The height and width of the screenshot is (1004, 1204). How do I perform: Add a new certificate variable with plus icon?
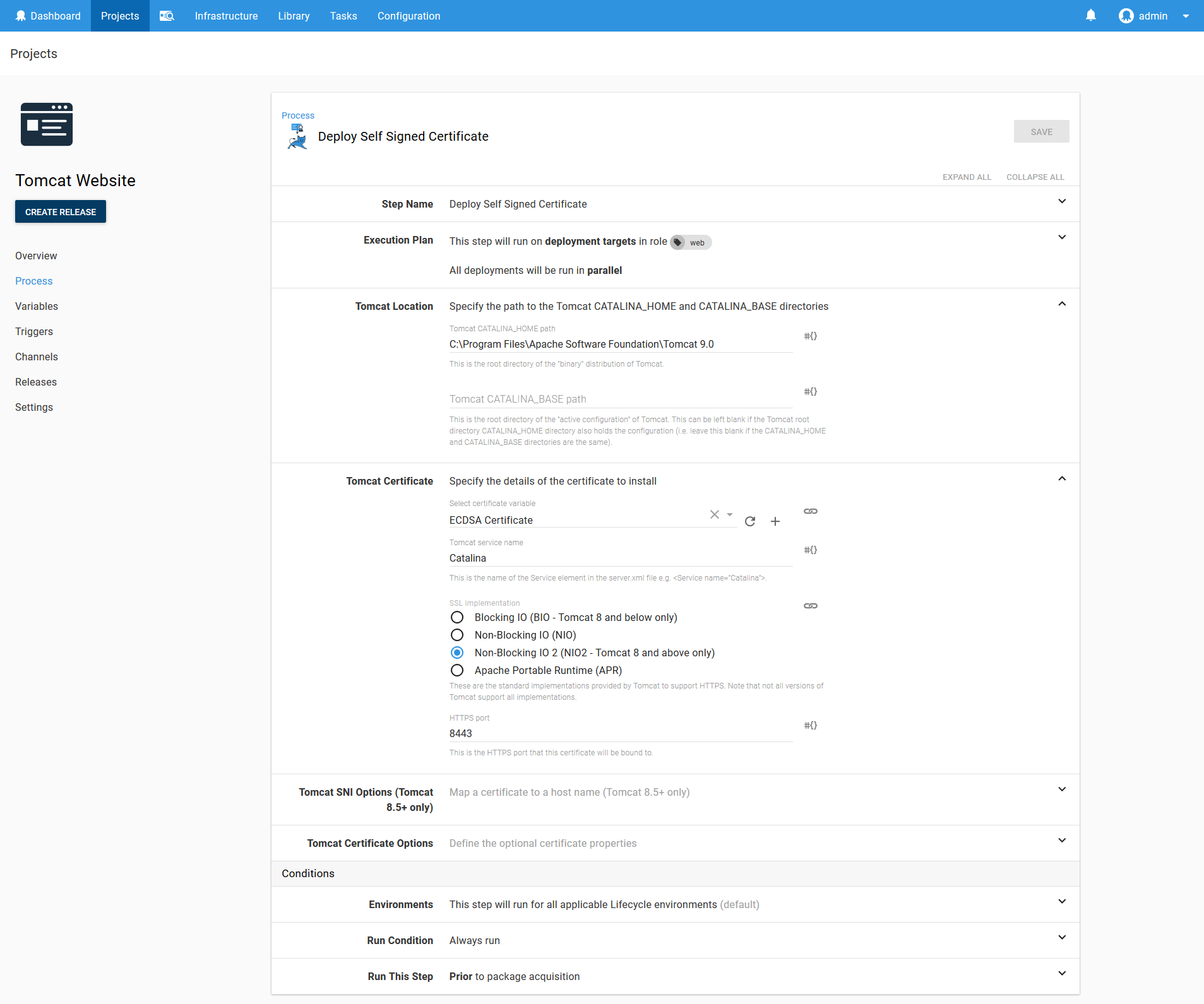tap(775, 521)
